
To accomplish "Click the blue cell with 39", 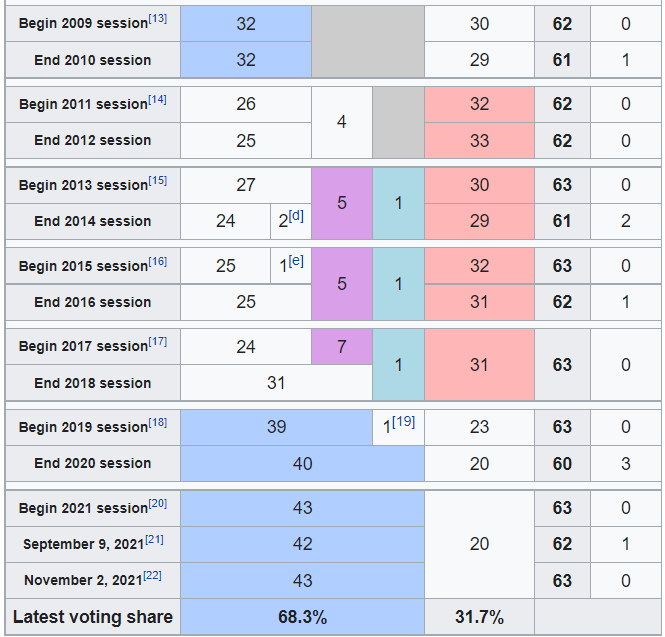I will 277,427.
